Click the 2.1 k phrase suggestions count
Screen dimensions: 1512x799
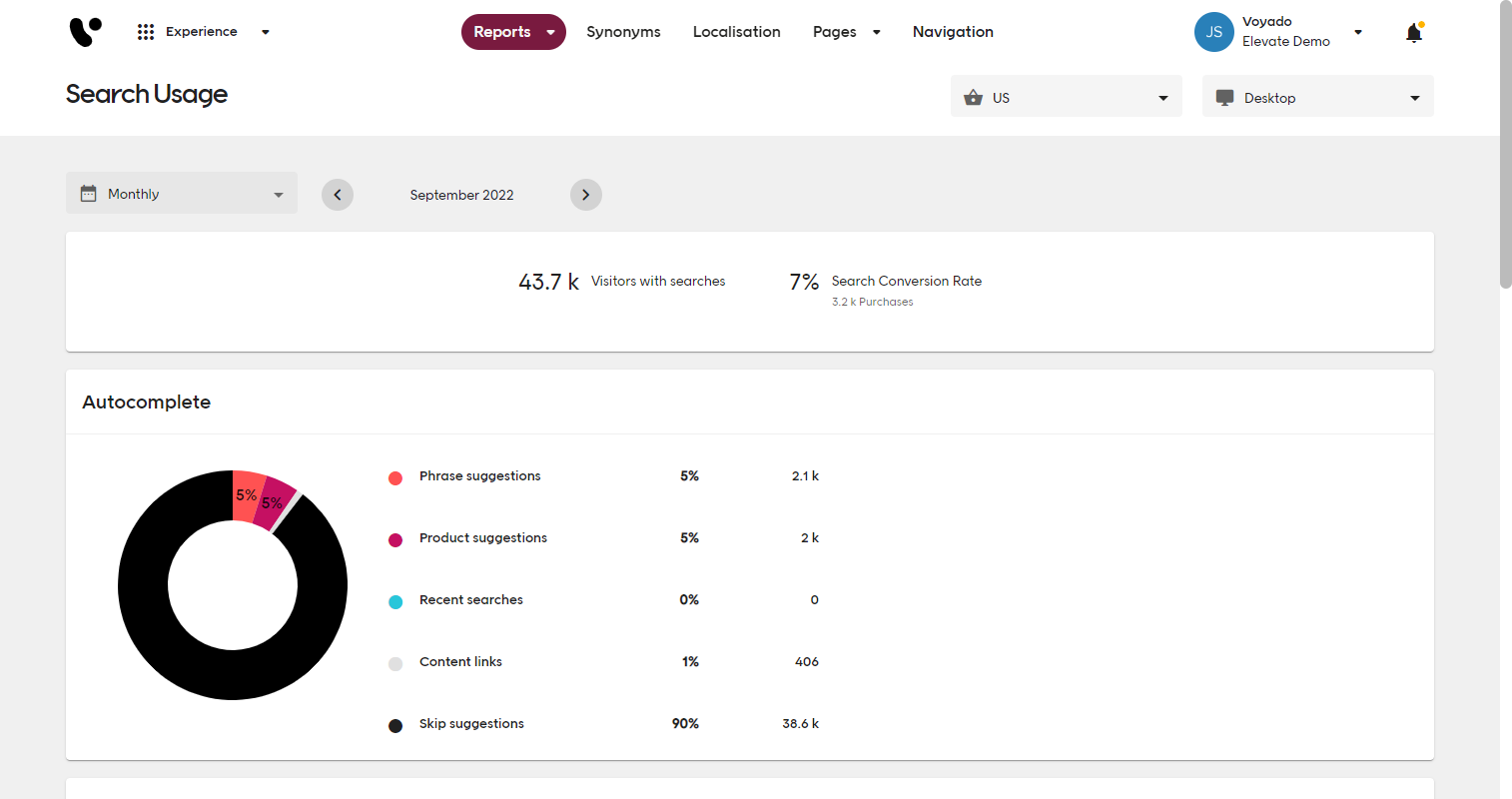pyautogui.click(x=805, y=476)
